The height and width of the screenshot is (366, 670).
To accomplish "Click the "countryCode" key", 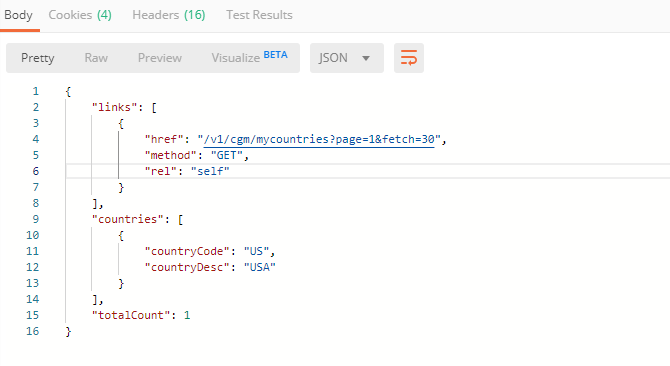I will point(187,251).
